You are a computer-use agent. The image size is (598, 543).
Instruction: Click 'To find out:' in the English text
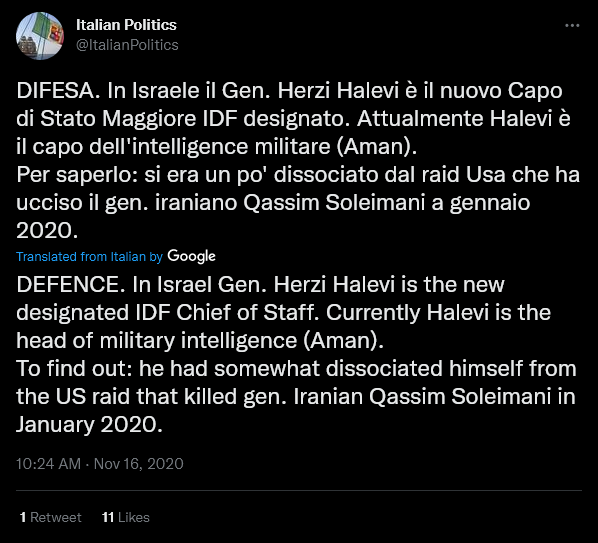[74, 369]
